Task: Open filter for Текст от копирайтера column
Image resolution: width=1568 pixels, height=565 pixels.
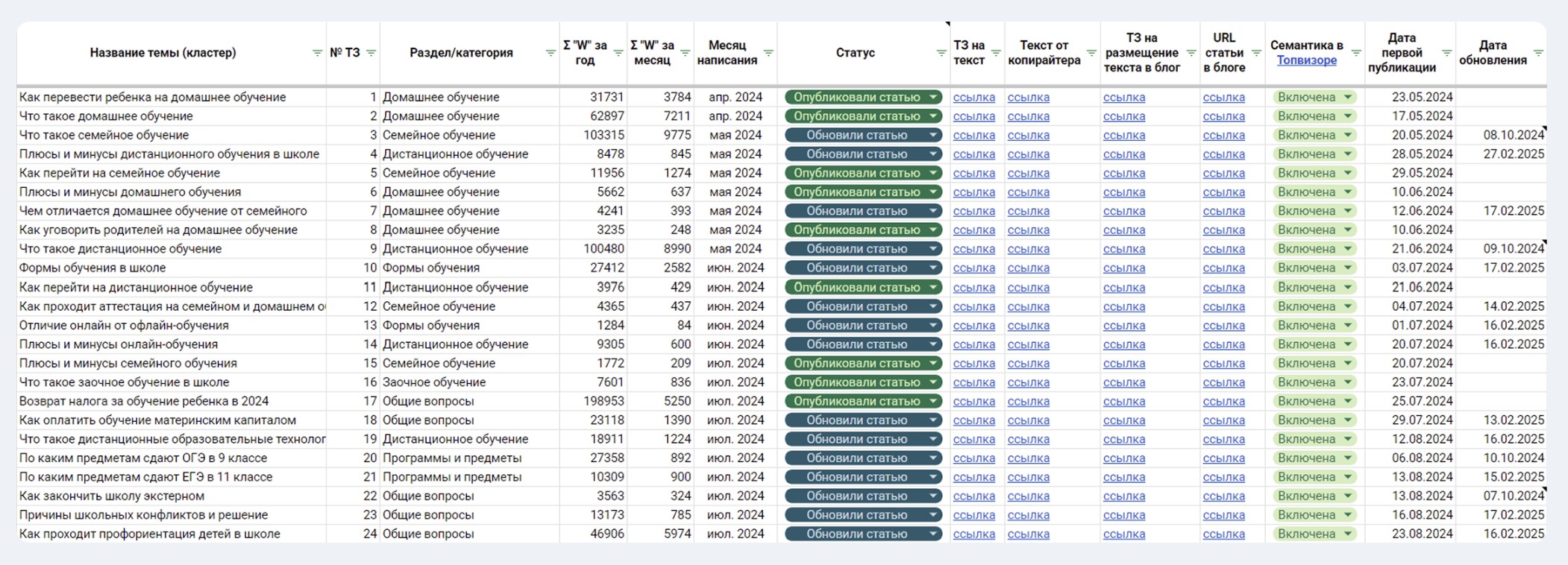Action: pyautogui.click(x=1091, y=53)
